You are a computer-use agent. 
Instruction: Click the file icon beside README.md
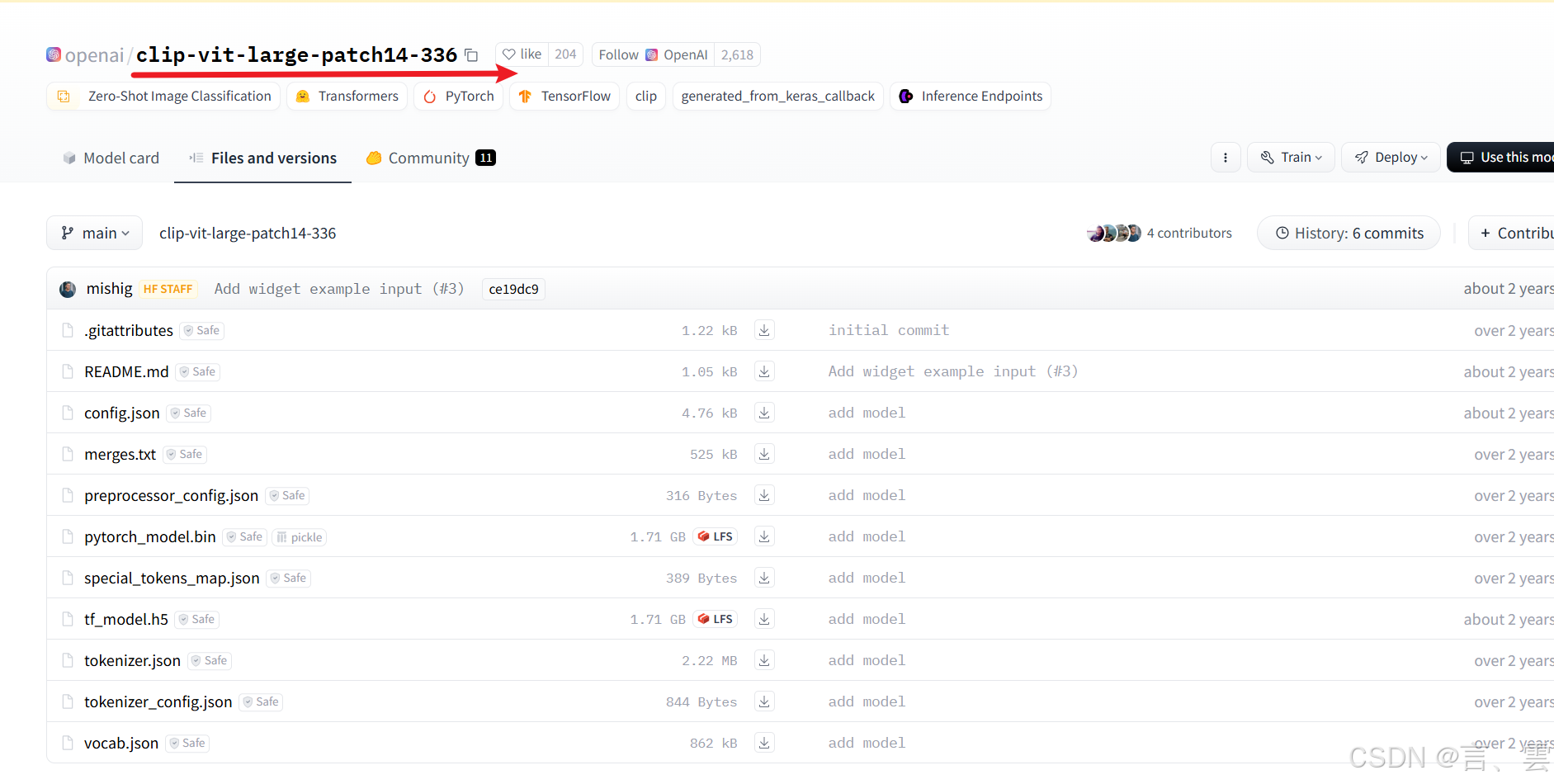click(68, 371)
